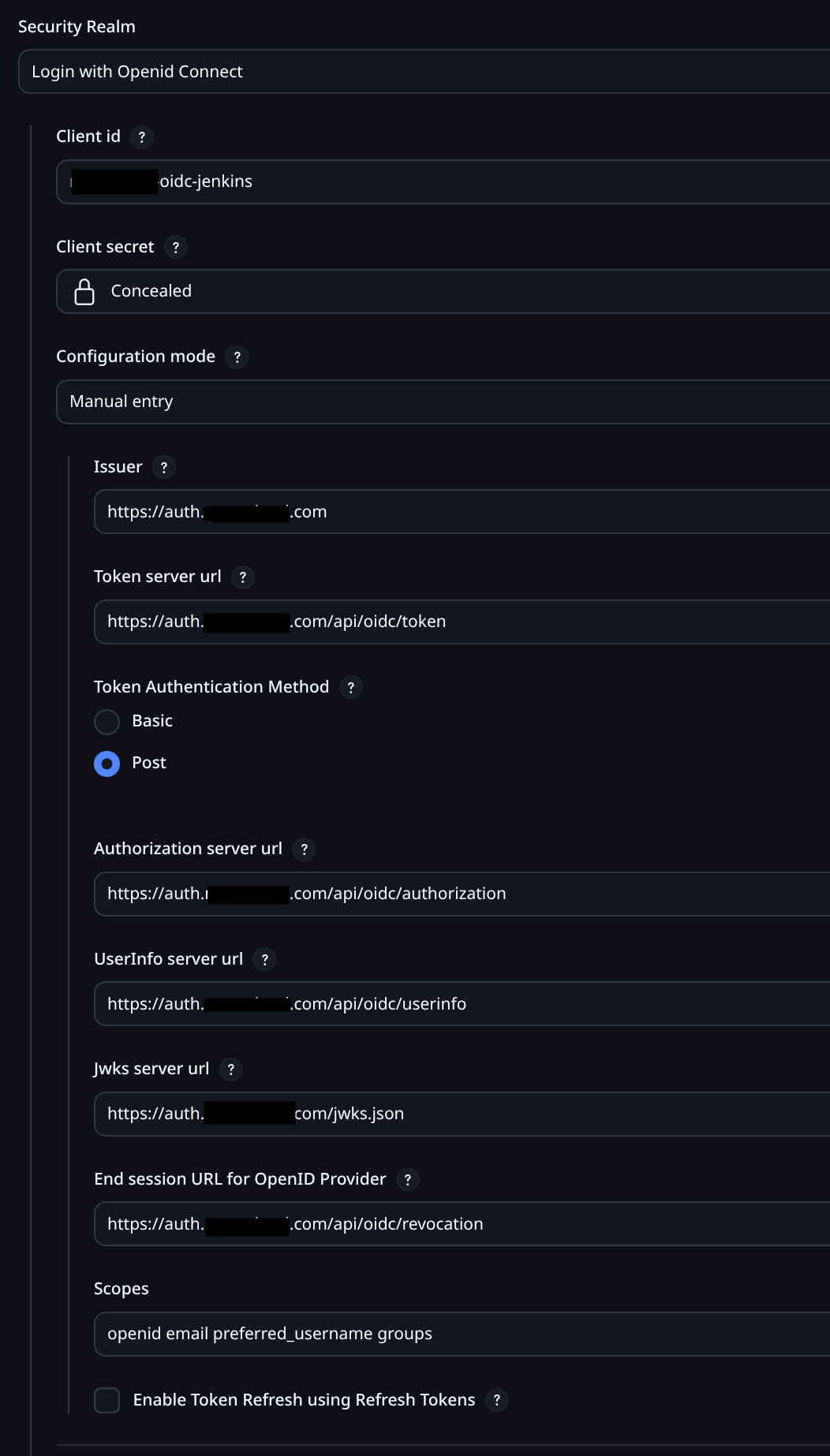Click Token Authentication Method help icon
Image resolution: width=830 pixels, height=1456 pixels.
[x=351, y=688]
